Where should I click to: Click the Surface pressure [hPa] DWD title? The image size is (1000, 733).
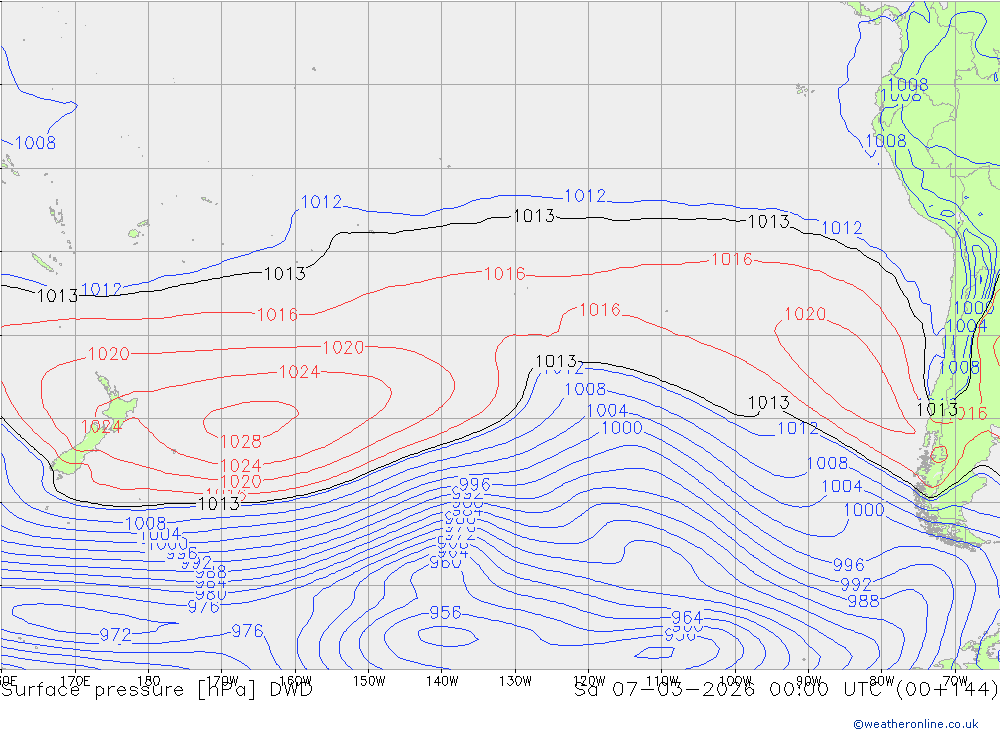[x=157, y=690]
